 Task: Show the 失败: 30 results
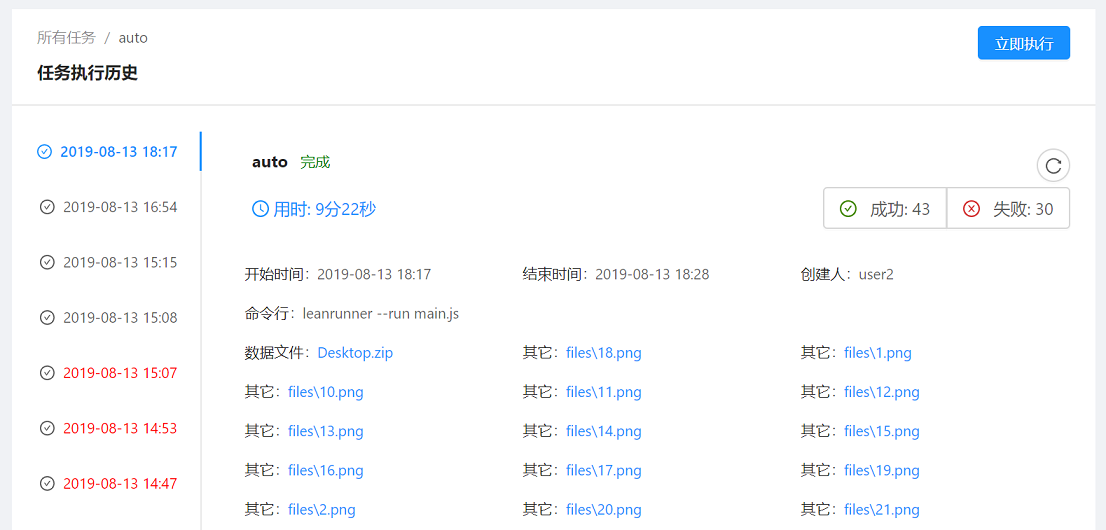coord(1008,209)
